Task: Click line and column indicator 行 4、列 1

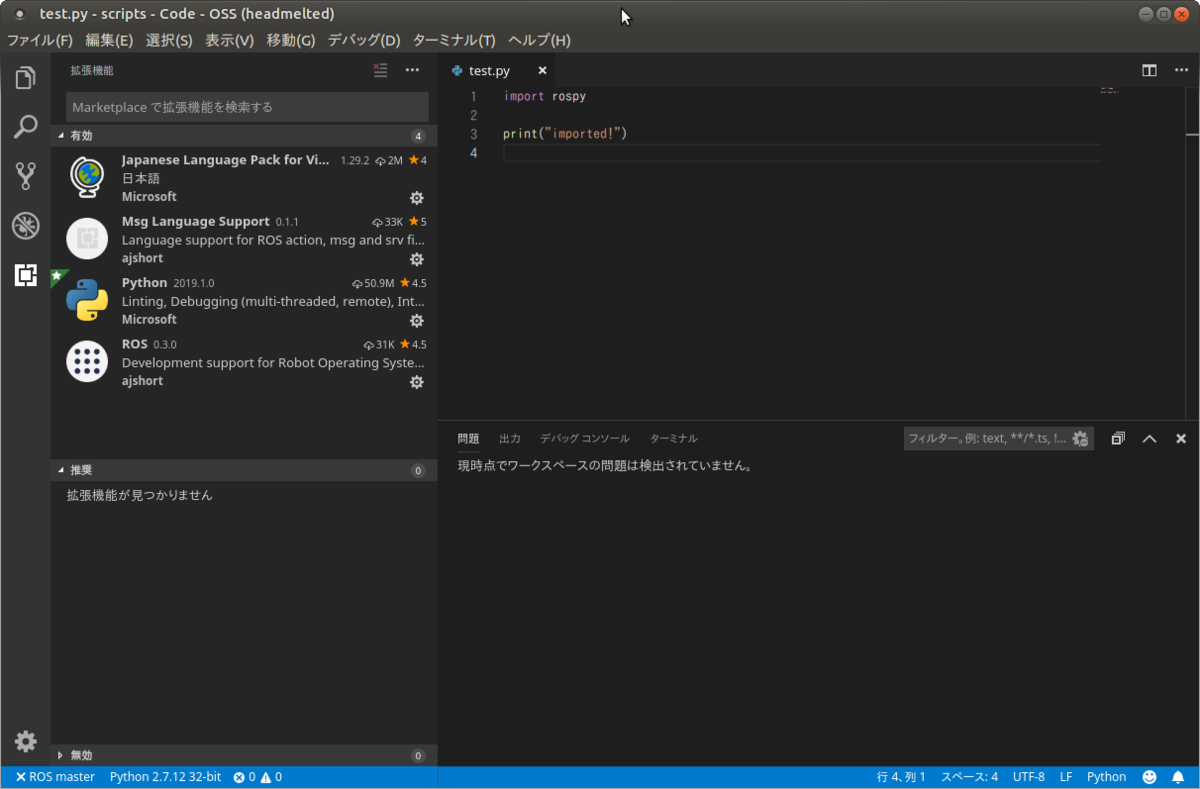Action: [901, 777]
